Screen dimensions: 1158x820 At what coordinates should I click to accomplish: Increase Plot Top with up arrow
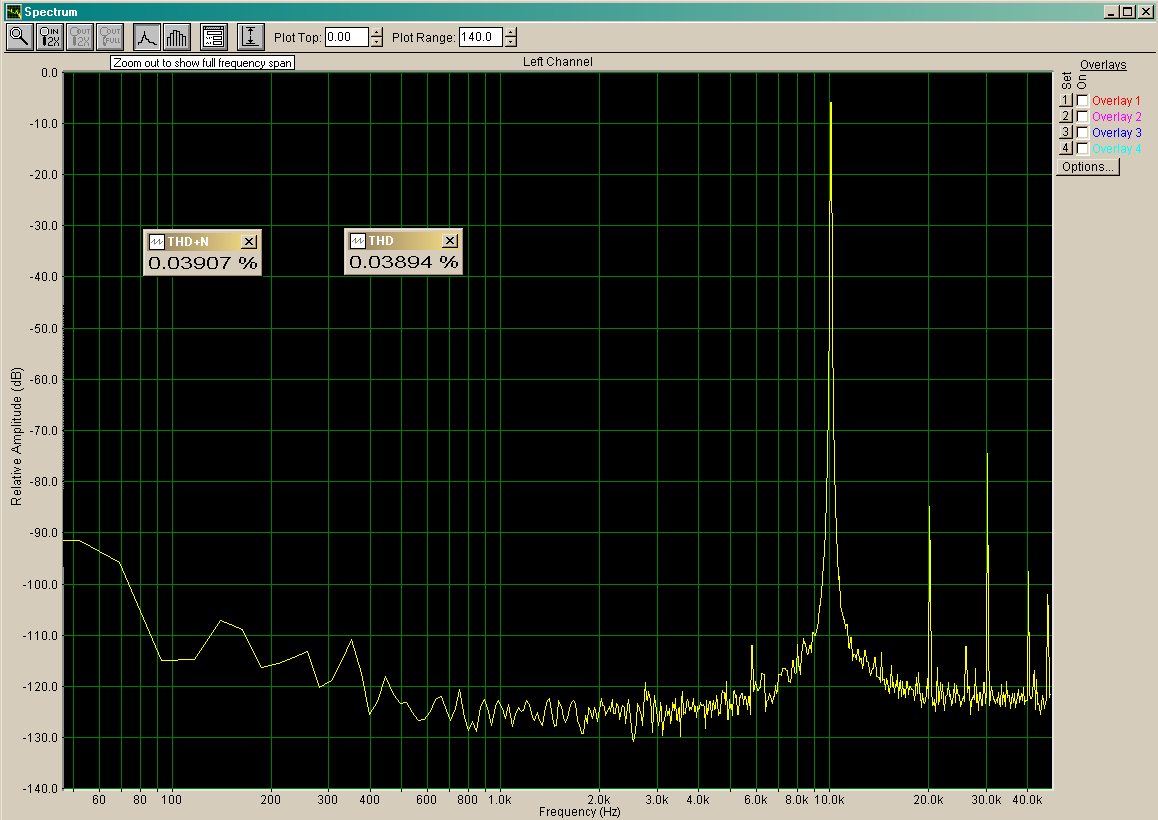(x=377, y=33)
